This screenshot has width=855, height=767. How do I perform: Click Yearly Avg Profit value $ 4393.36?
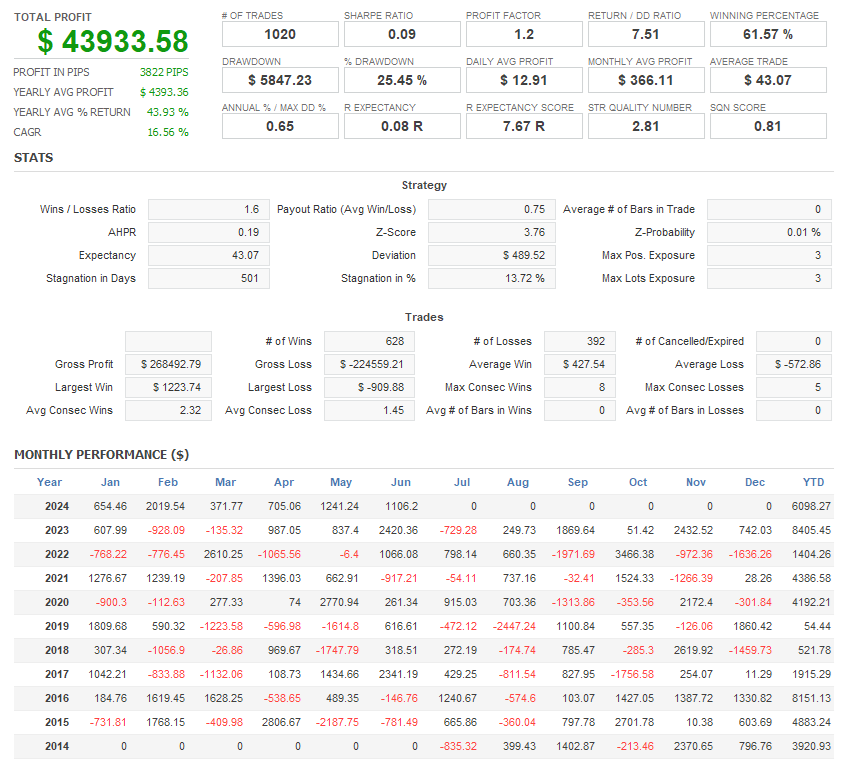[164, 92]
